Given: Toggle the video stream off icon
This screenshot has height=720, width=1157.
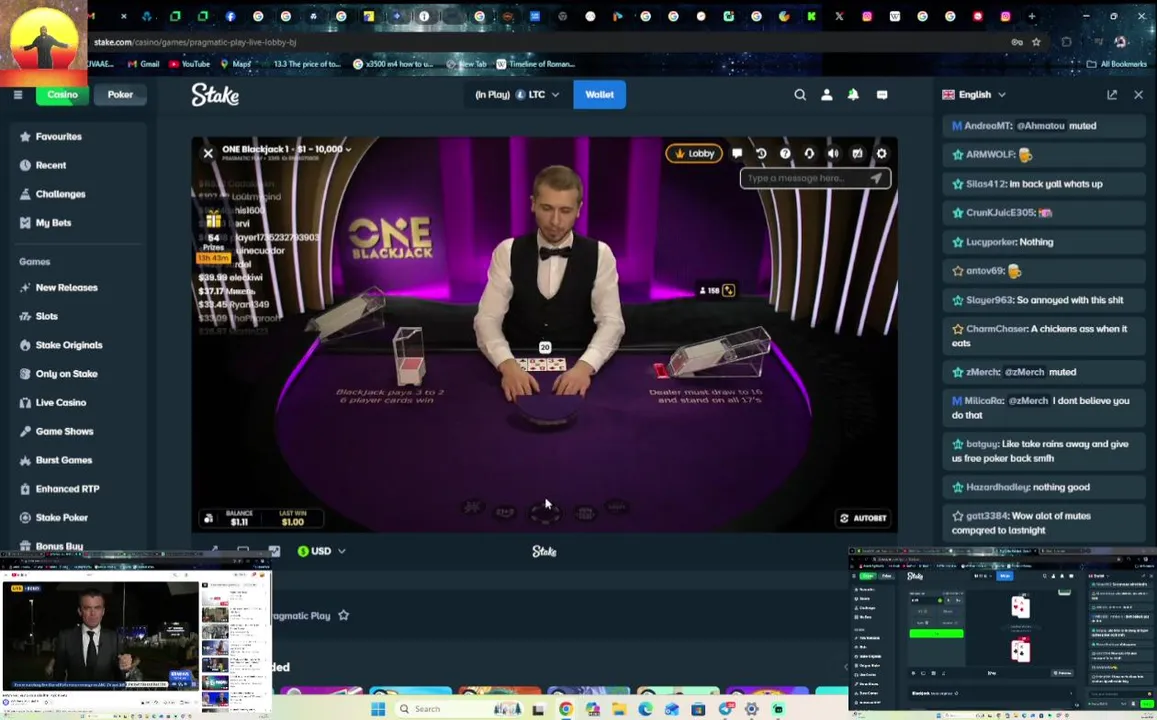Looking at the screenshot, I should click(857, 153).
